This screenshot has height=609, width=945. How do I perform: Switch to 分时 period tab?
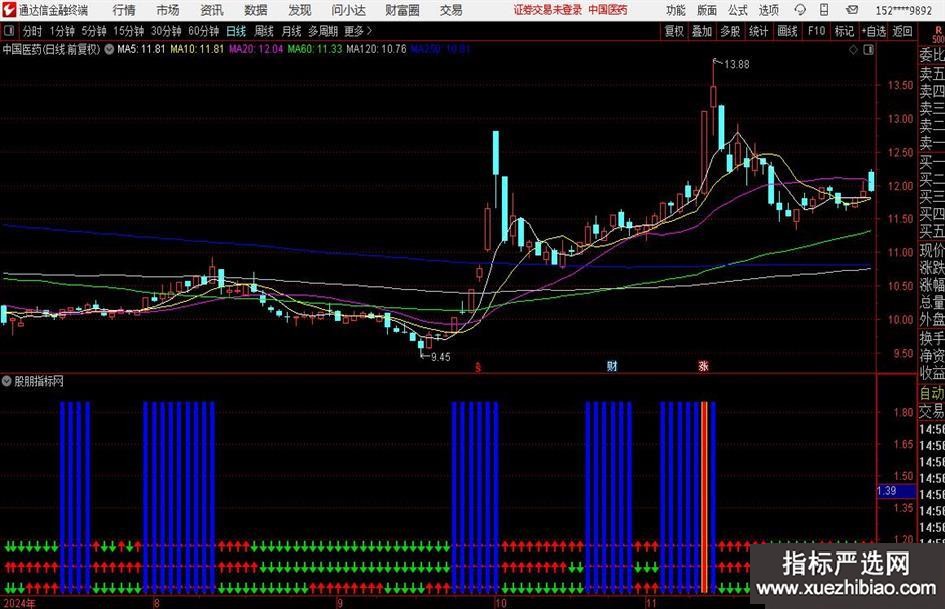[x=32, y=31]
